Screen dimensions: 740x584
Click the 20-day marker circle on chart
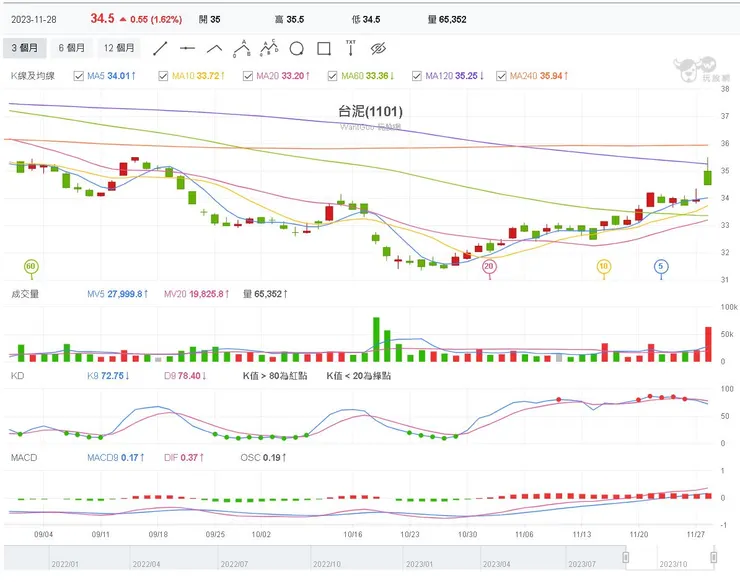click(489, 266)
